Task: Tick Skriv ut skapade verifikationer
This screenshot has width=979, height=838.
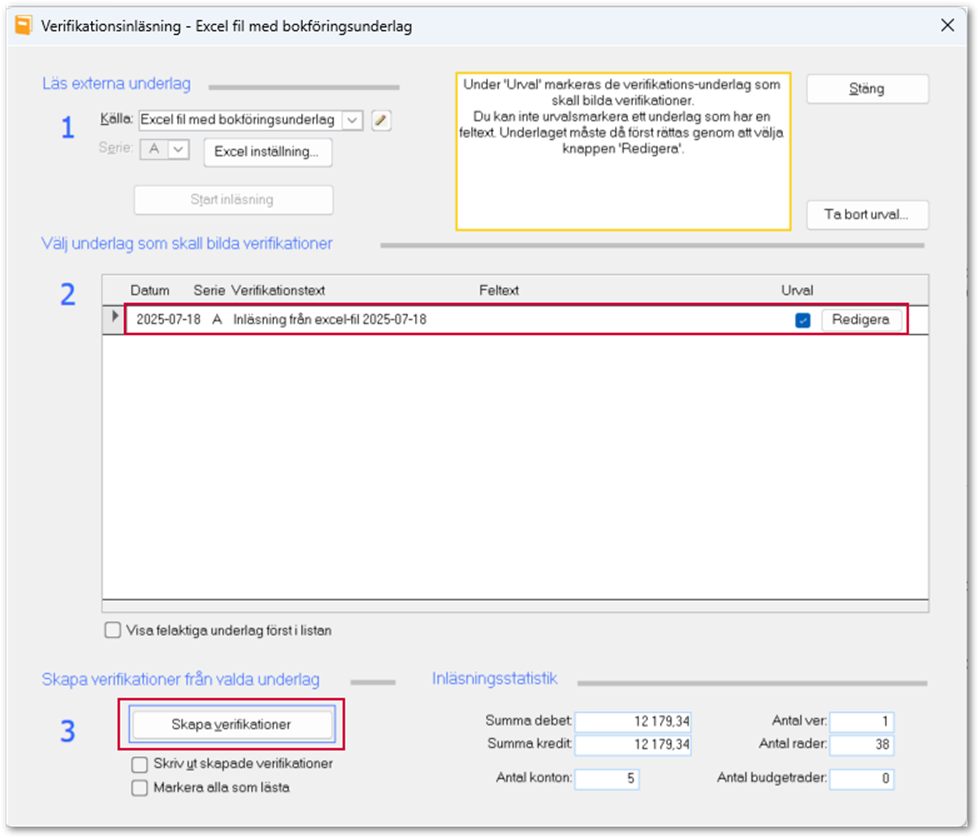Action: point(139,764)
